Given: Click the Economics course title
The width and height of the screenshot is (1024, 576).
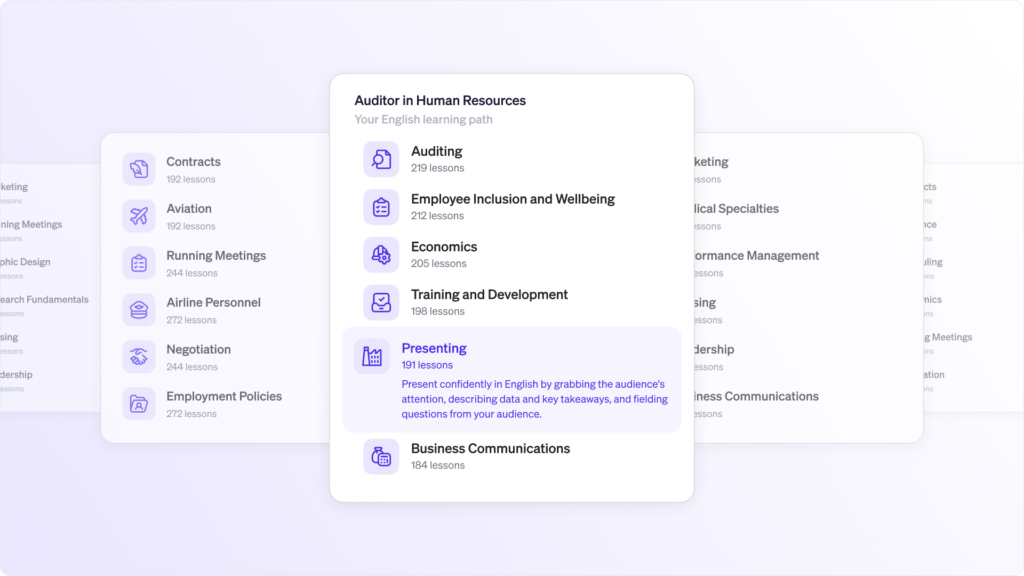Looking at the screenshot, I should point(444,247).
